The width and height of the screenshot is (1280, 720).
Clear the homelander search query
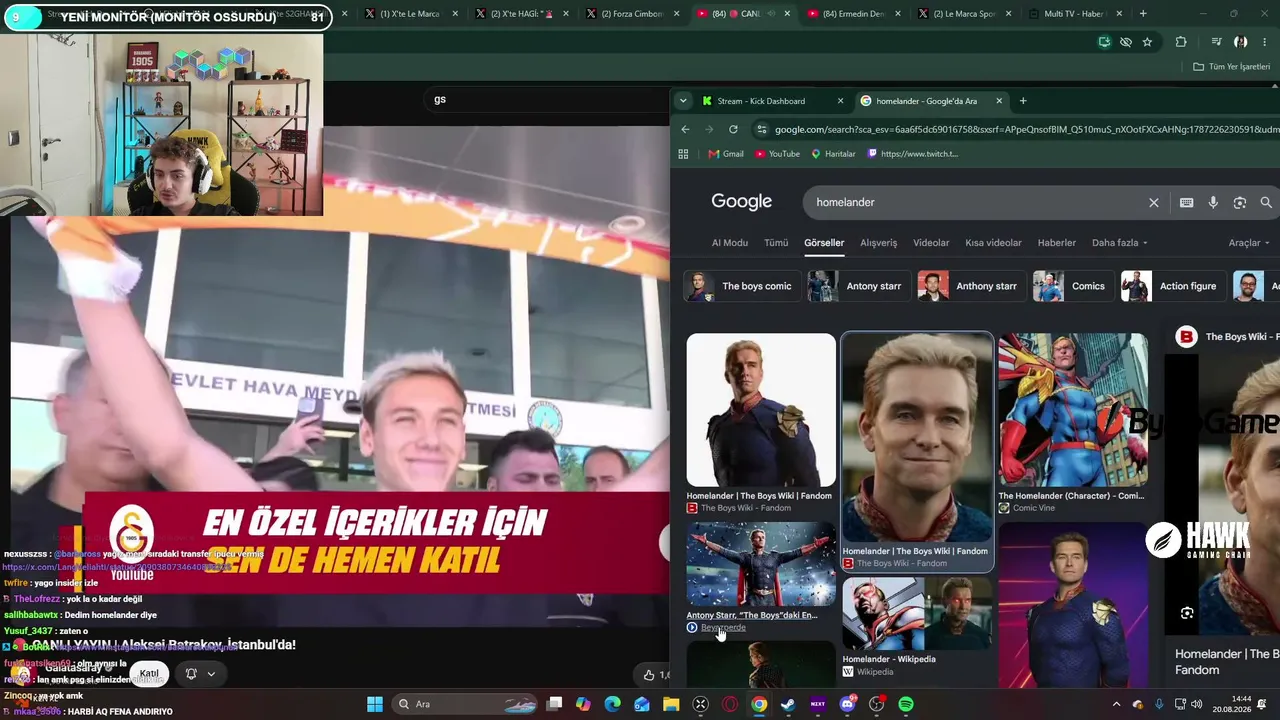(1154, 202)
